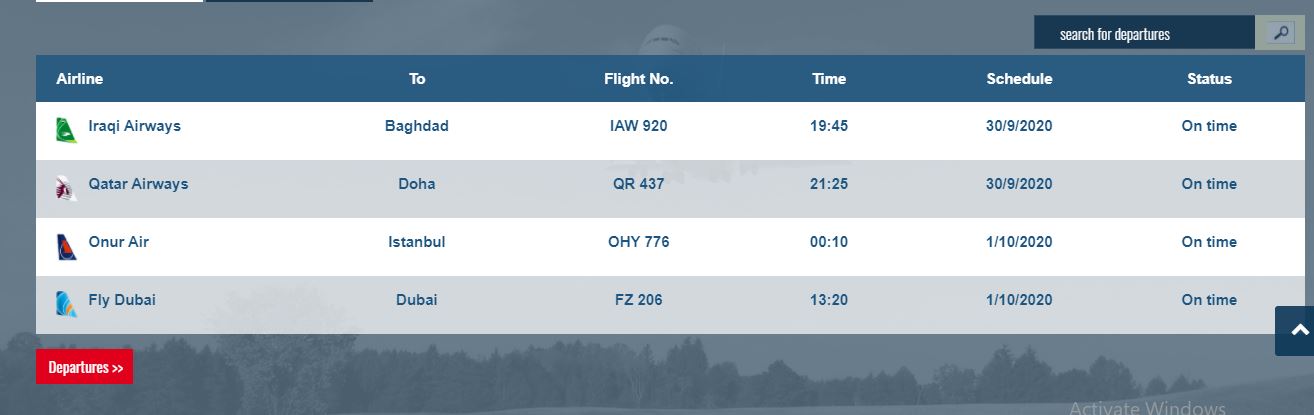1314x415 pixels.
Task: Click the Onur Air airline name
Action: click(x=118, y=243)
